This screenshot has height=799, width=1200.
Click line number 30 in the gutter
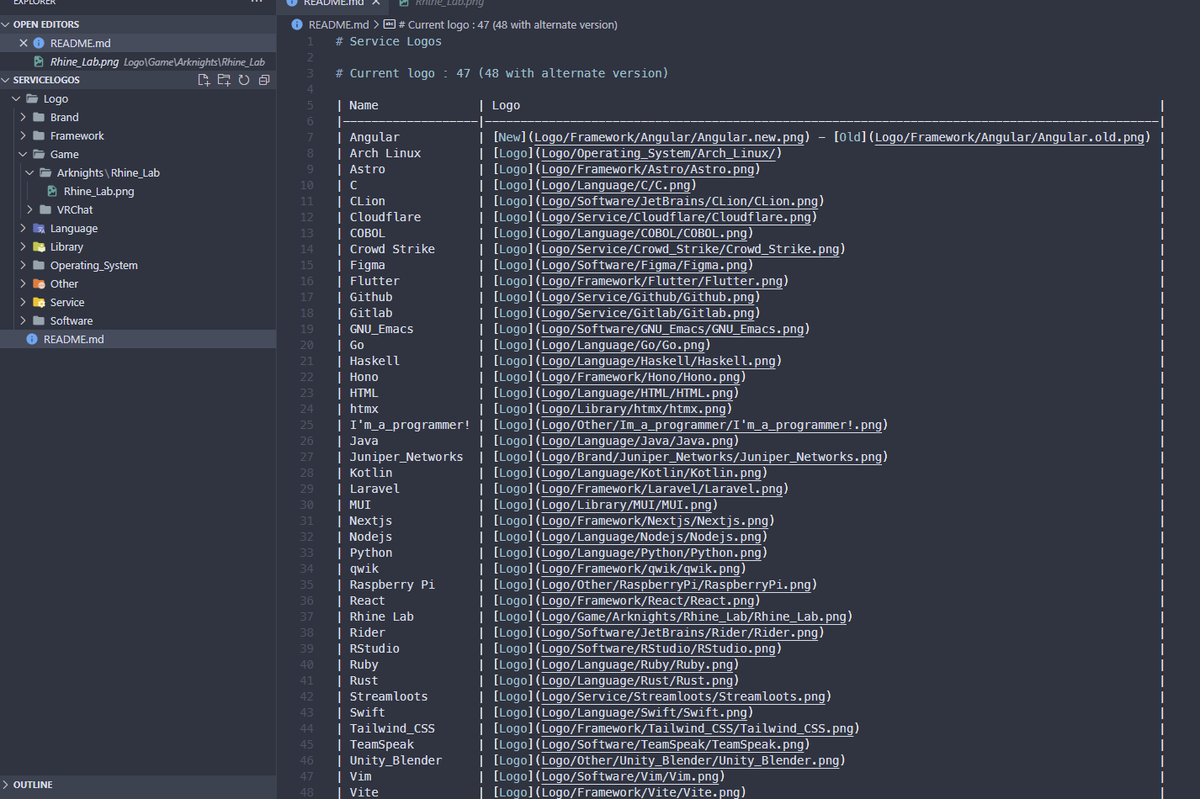307,505
